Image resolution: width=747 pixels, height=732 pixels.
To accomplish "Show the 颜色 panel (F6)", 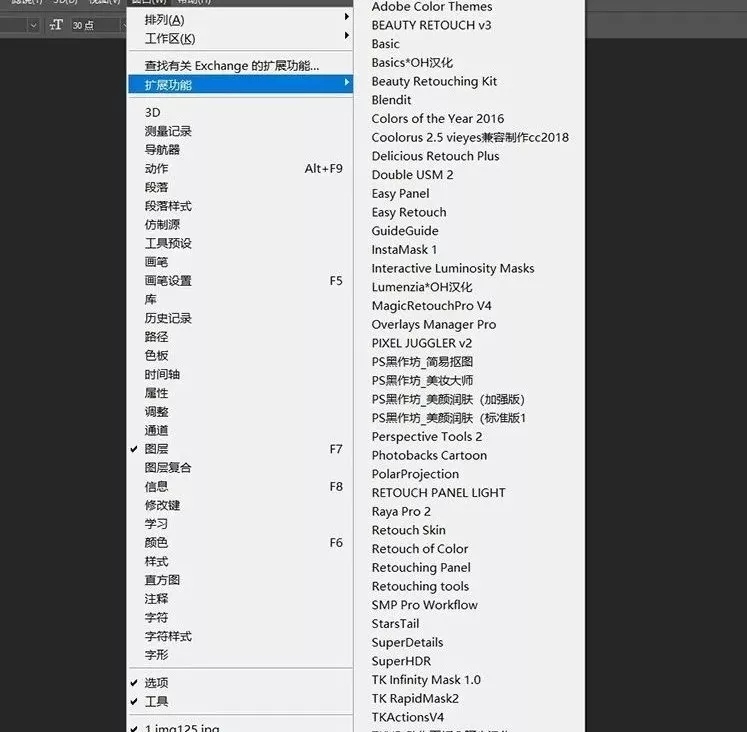I will (241, 542).
